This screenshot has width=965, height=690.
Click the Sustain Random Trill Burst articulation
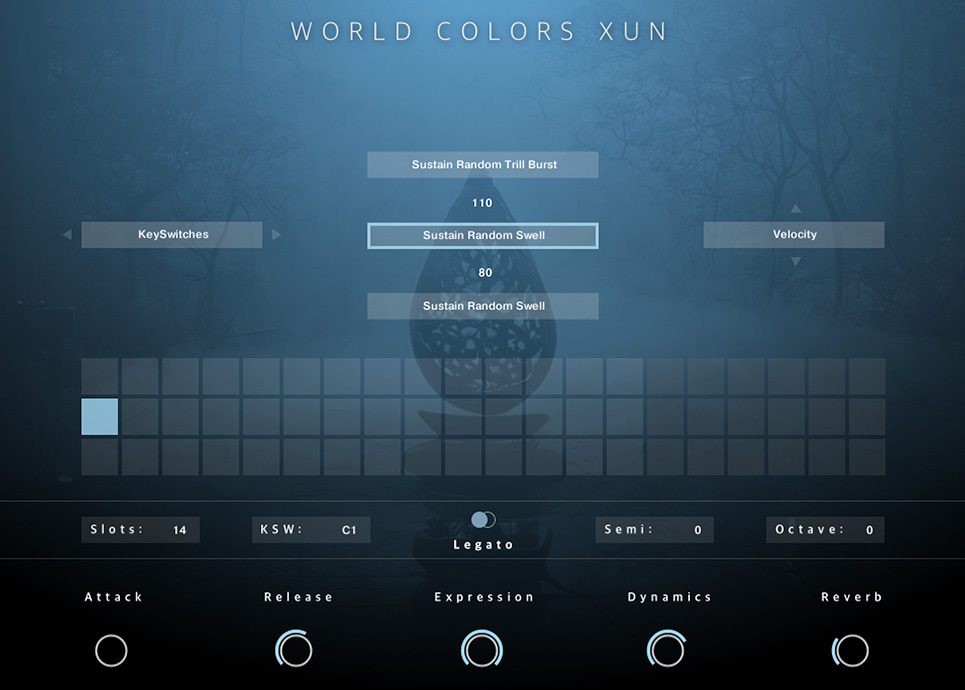pyautogui.click(x=482, y=164)
